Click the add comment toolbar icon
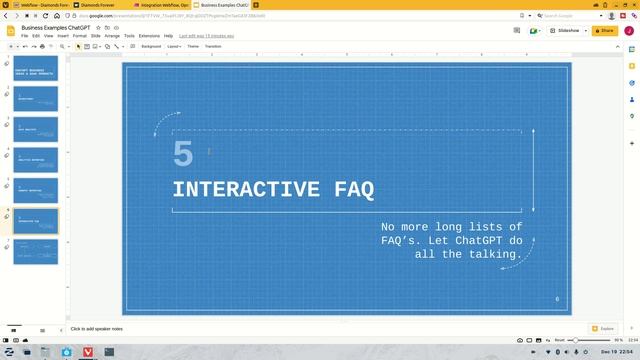The width and height of the screenshot is (640, 360). point(133,47)
